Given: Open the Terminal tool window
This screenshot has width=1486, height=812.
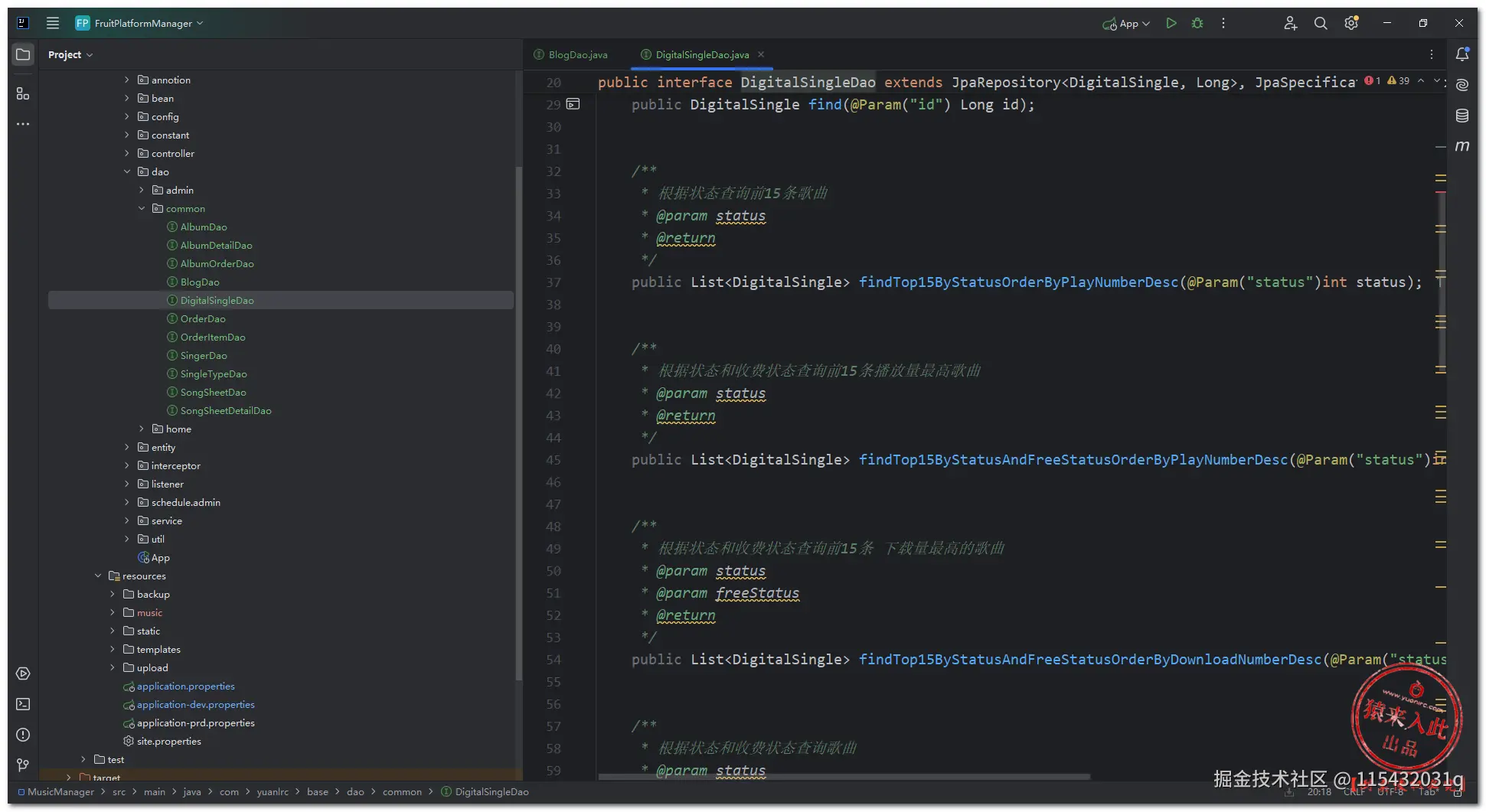Looking at the screenshot, I should [23, 704].
